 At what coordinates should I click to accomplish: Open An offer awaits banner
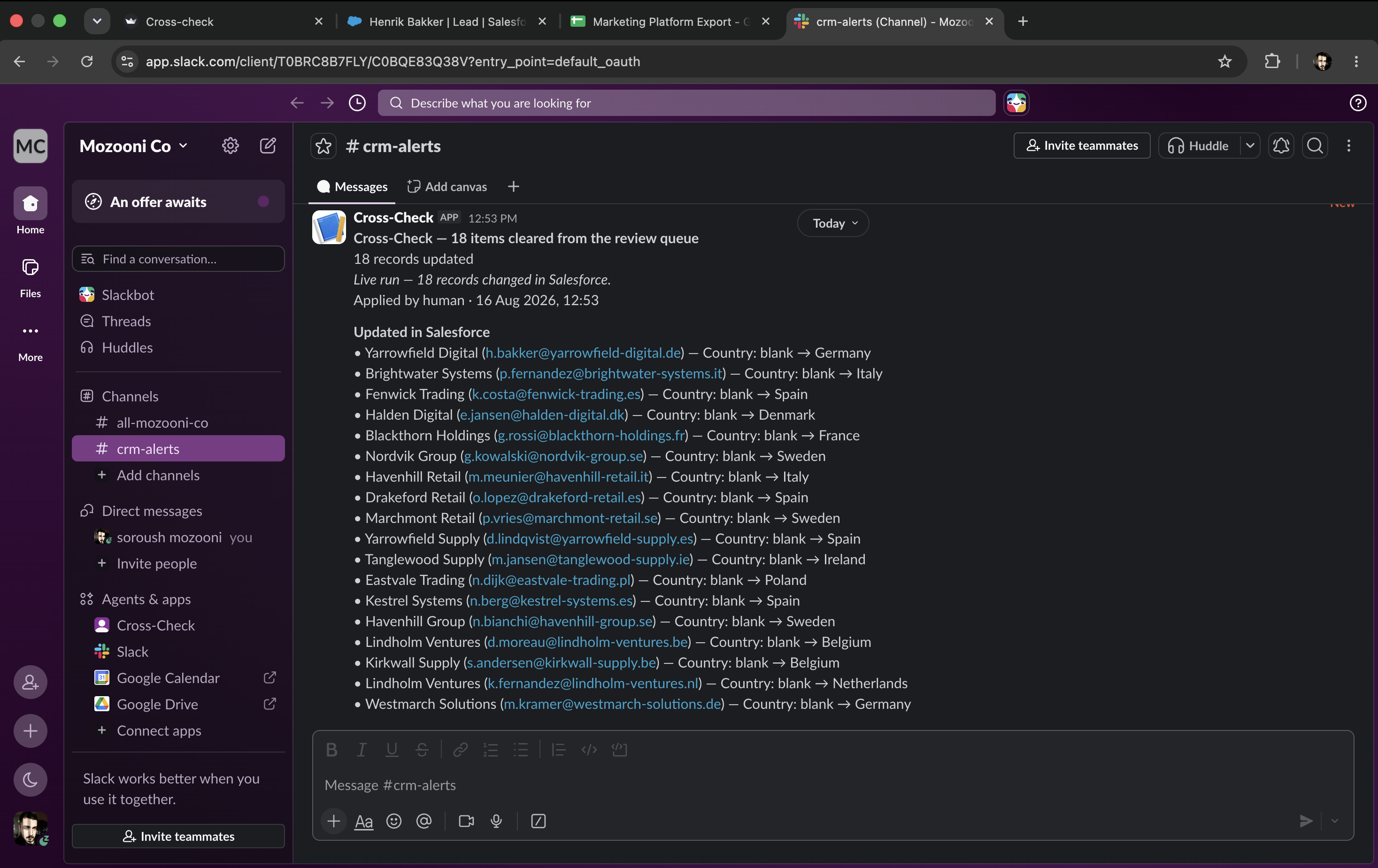click(178, 201)
